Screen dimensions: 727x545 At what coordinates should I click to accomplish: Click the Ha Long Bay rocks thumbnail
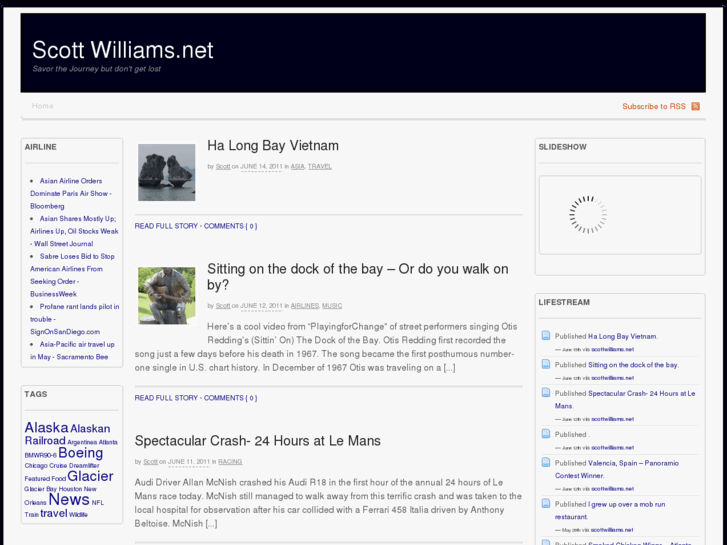(x=166, y=172)
